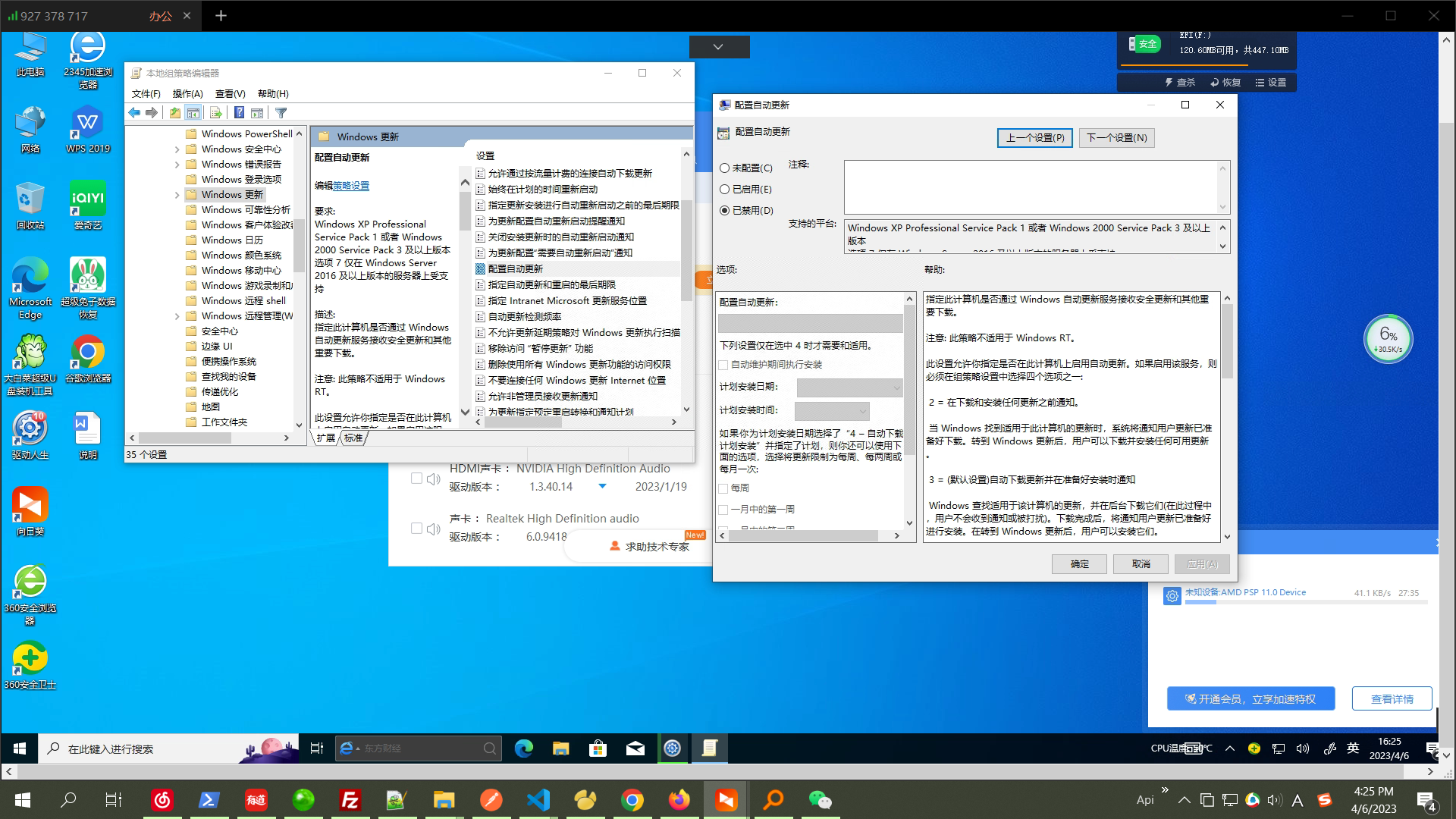Expand Windows 远程管理 tree node
The width and height of the screenshot is (1456, 819).
177,316
